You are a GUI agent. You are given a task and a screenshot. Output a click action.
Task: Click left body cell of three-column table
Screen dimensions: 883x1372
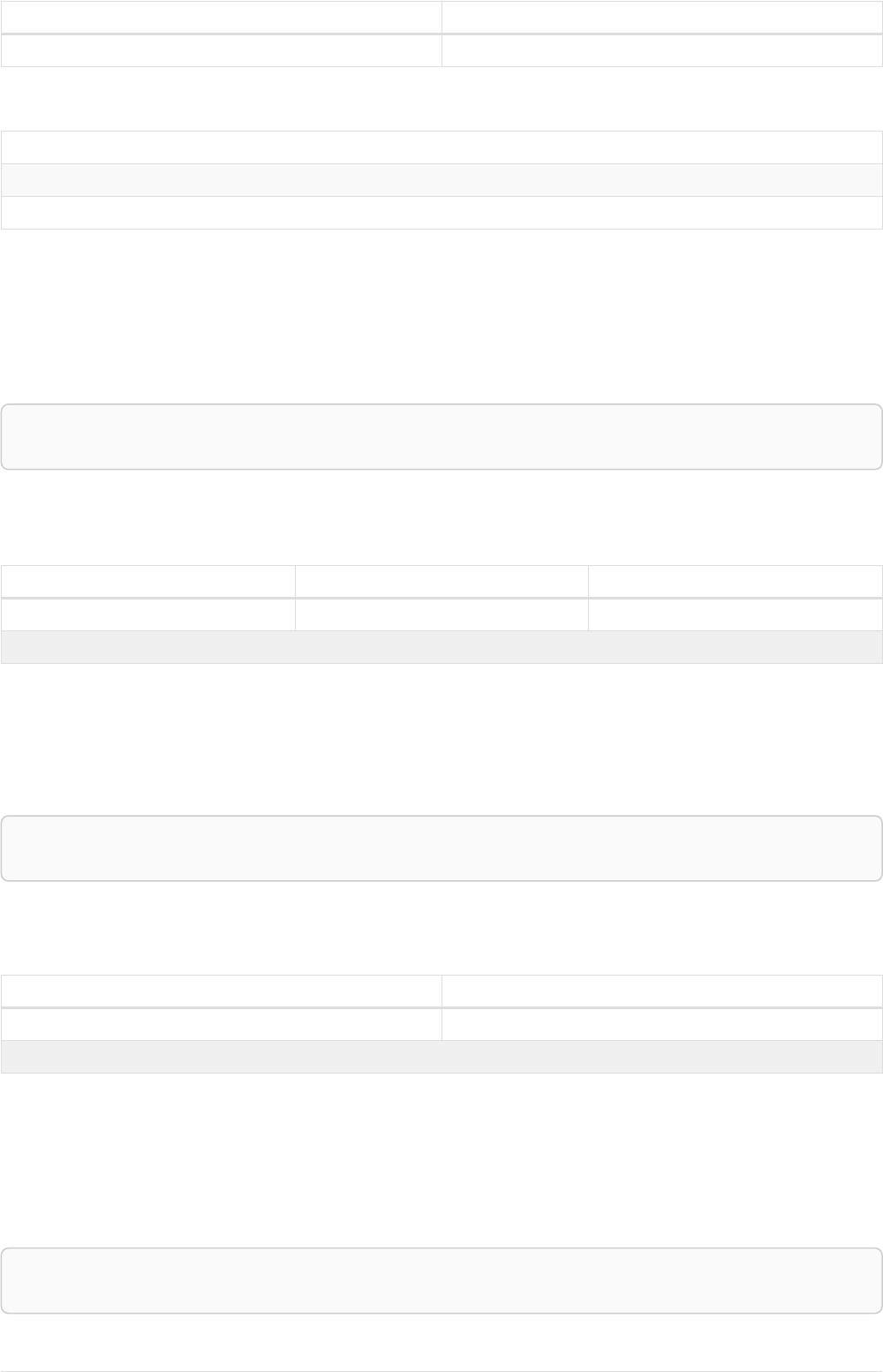147,614
